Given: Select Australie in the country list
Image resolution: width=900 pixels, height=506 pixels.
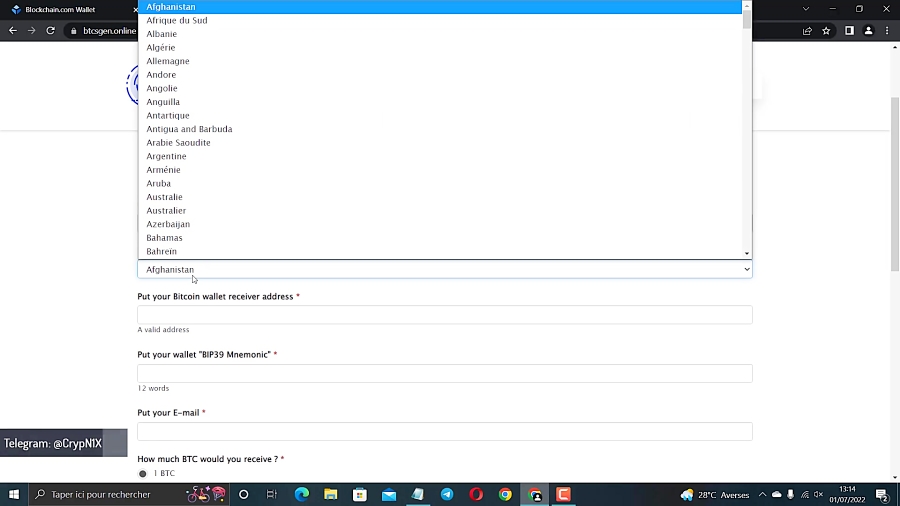Looking at the screenshot, I should [164, 197].
